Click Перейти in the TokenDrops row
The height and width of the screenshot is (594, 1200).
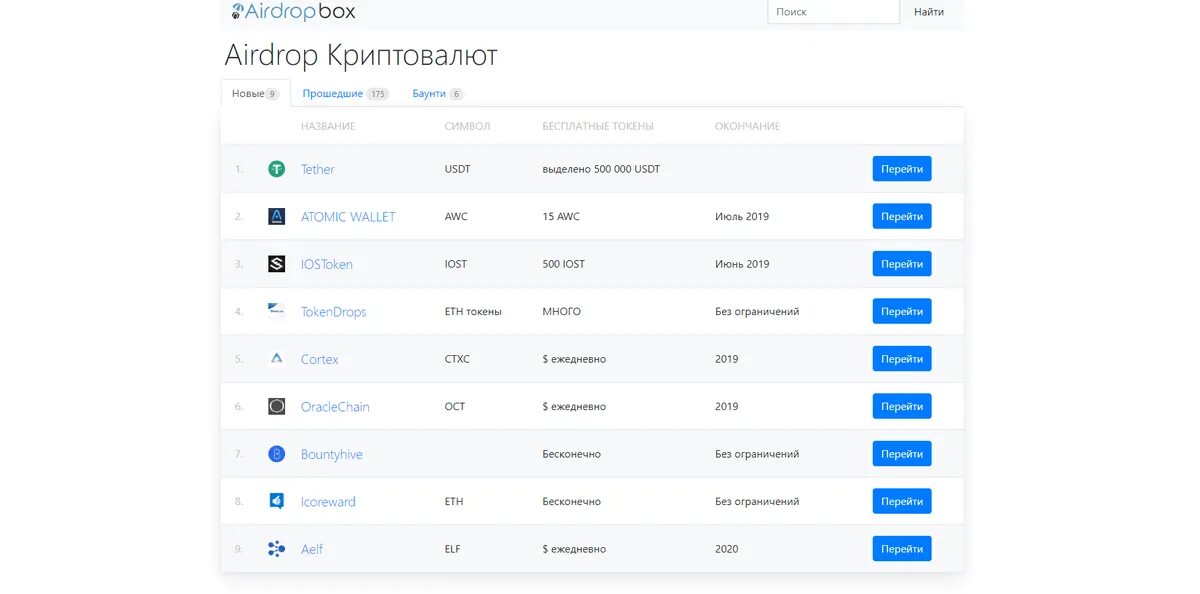click(902, 311)
